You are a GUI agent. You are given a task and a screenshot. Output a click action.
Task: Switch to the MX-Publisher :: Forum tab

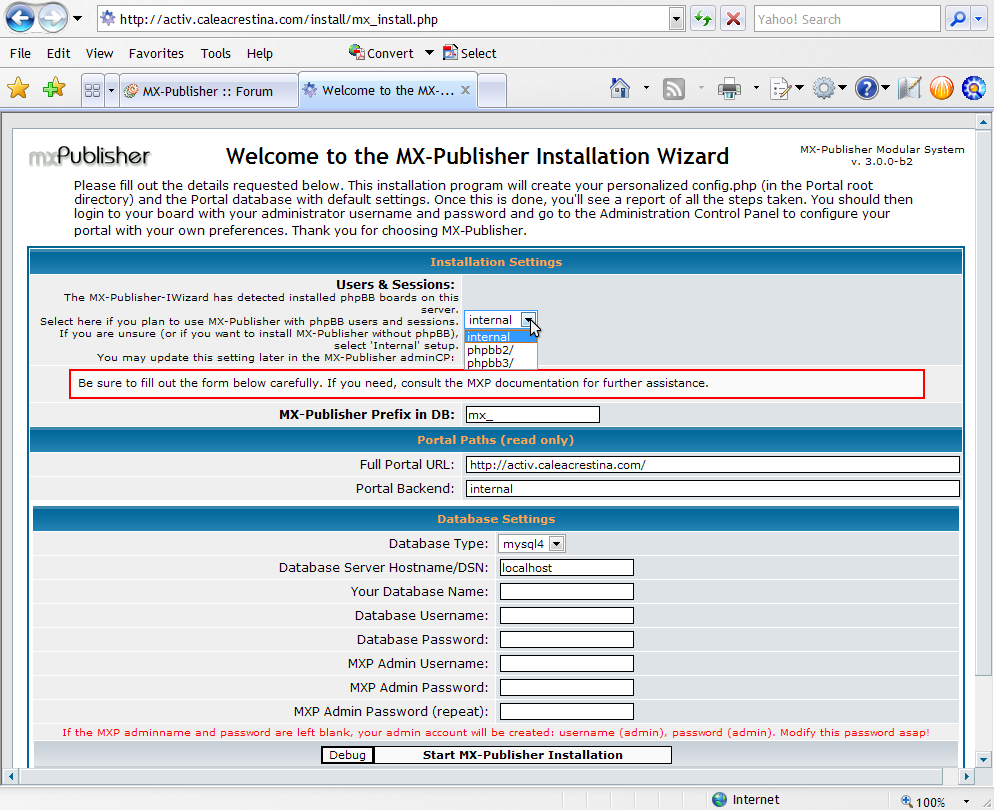click(x=208, y=91)
